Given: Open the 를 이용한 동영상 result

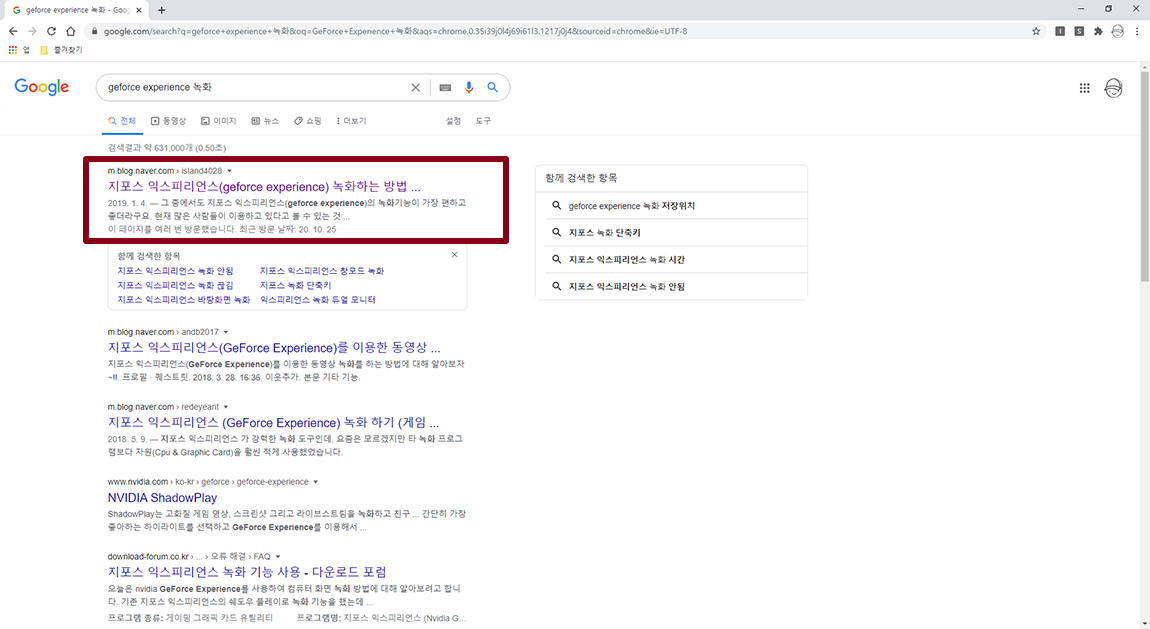Looking at the screenshot, I should [x=274, y=347].
